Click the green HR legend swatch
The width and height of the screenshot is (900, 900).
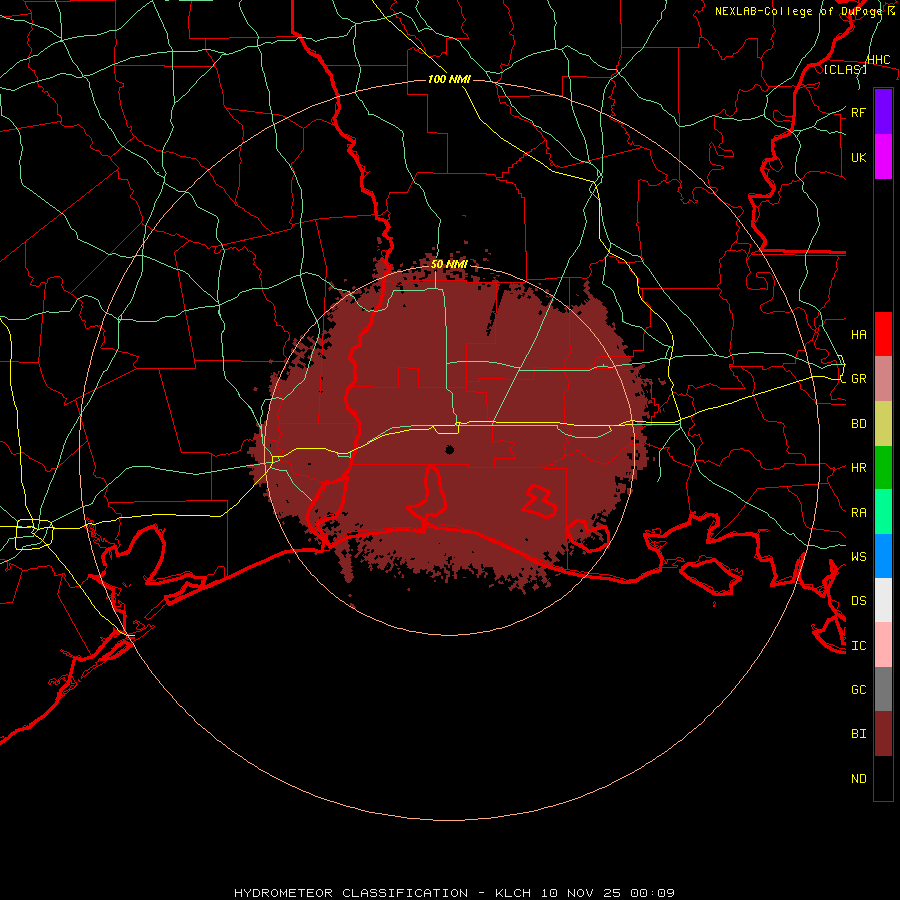[883, 468]
